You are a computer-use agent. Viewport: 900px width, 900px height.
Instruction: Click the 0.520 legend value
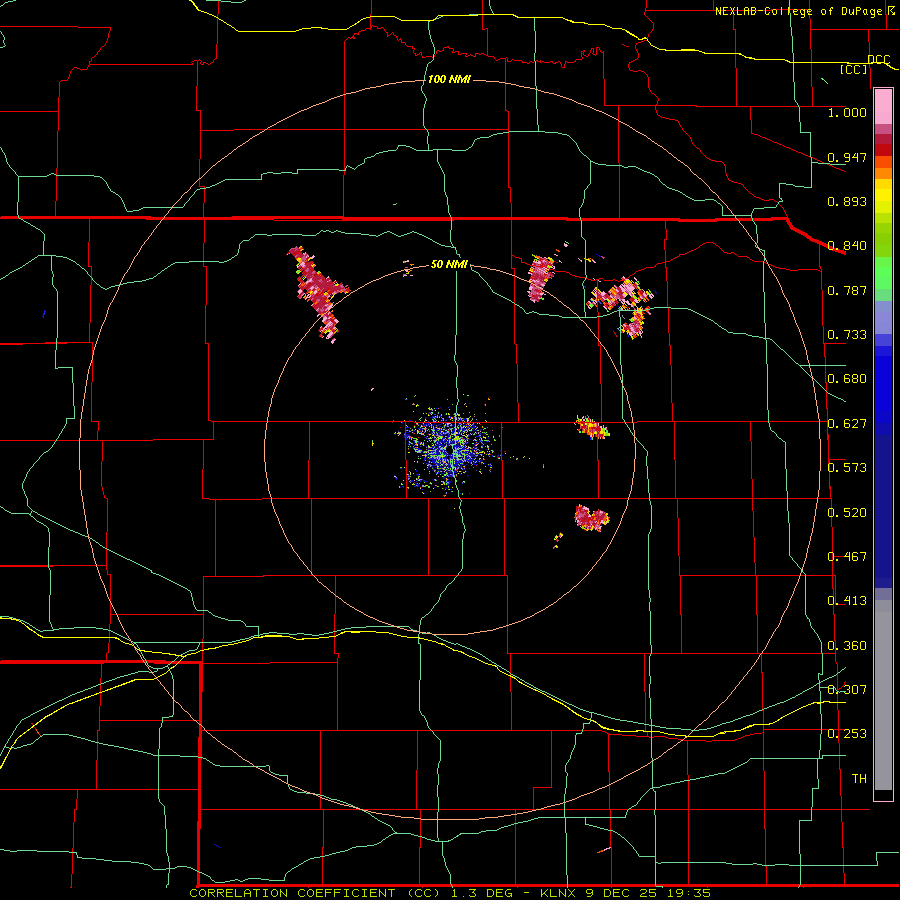click(847, 513)
